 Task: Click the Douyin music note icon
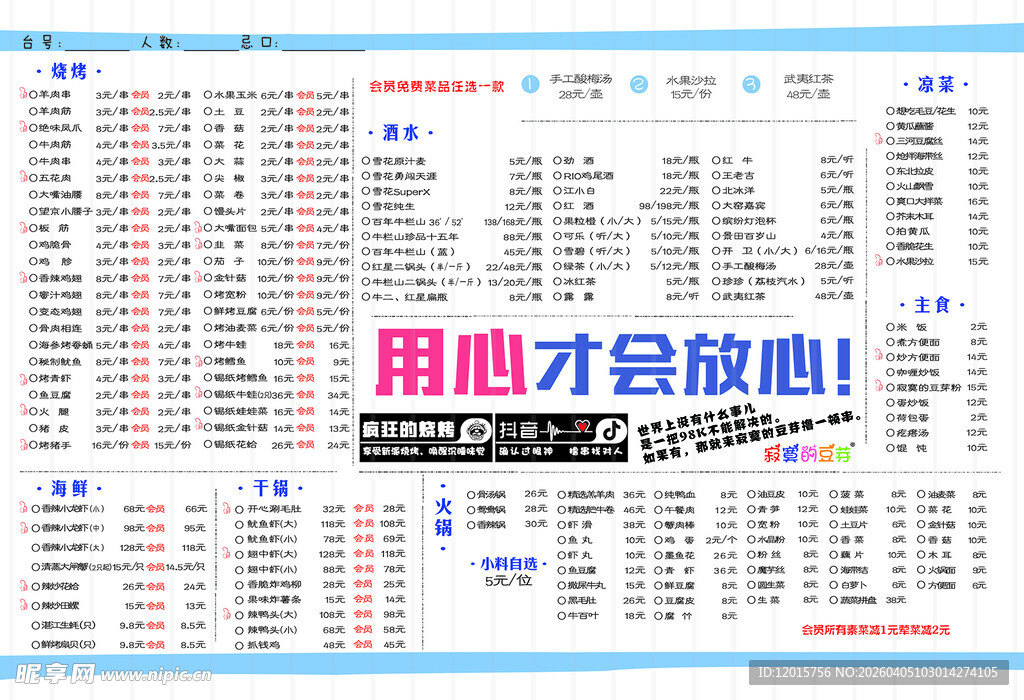[610, 428]
